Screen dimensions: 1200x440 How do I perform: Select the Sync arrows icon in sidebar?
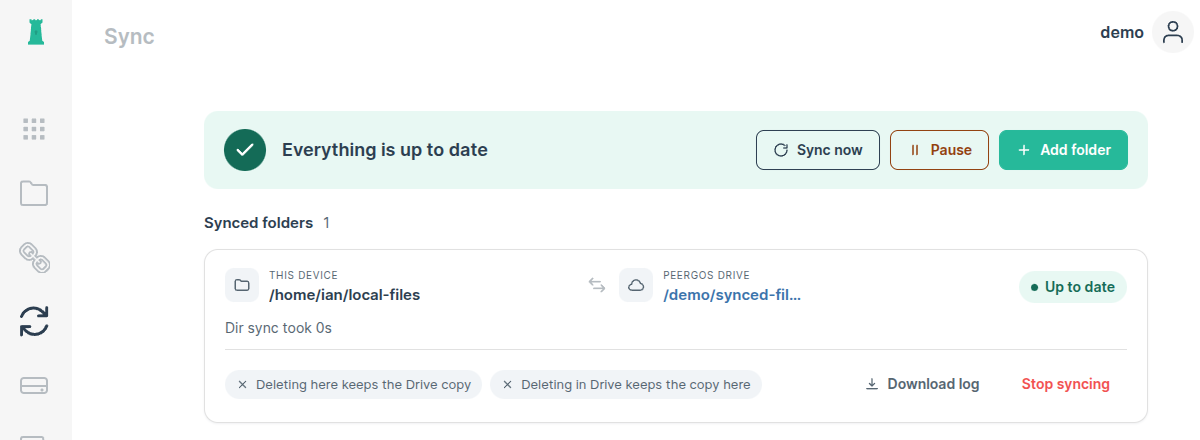pos(34,321)
